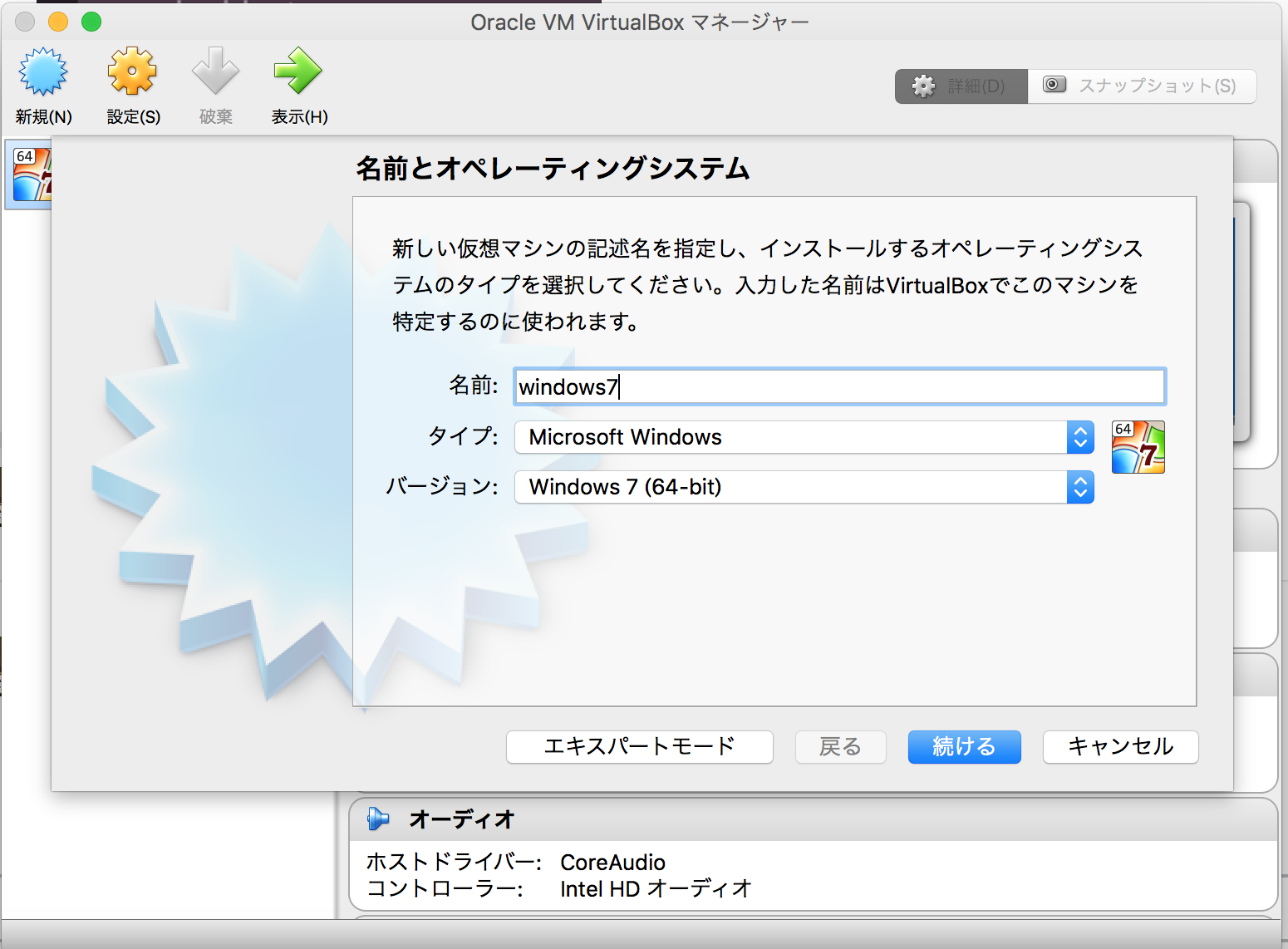Click the green zoom window button
The image size is (1288, 949).
(91, 22)
